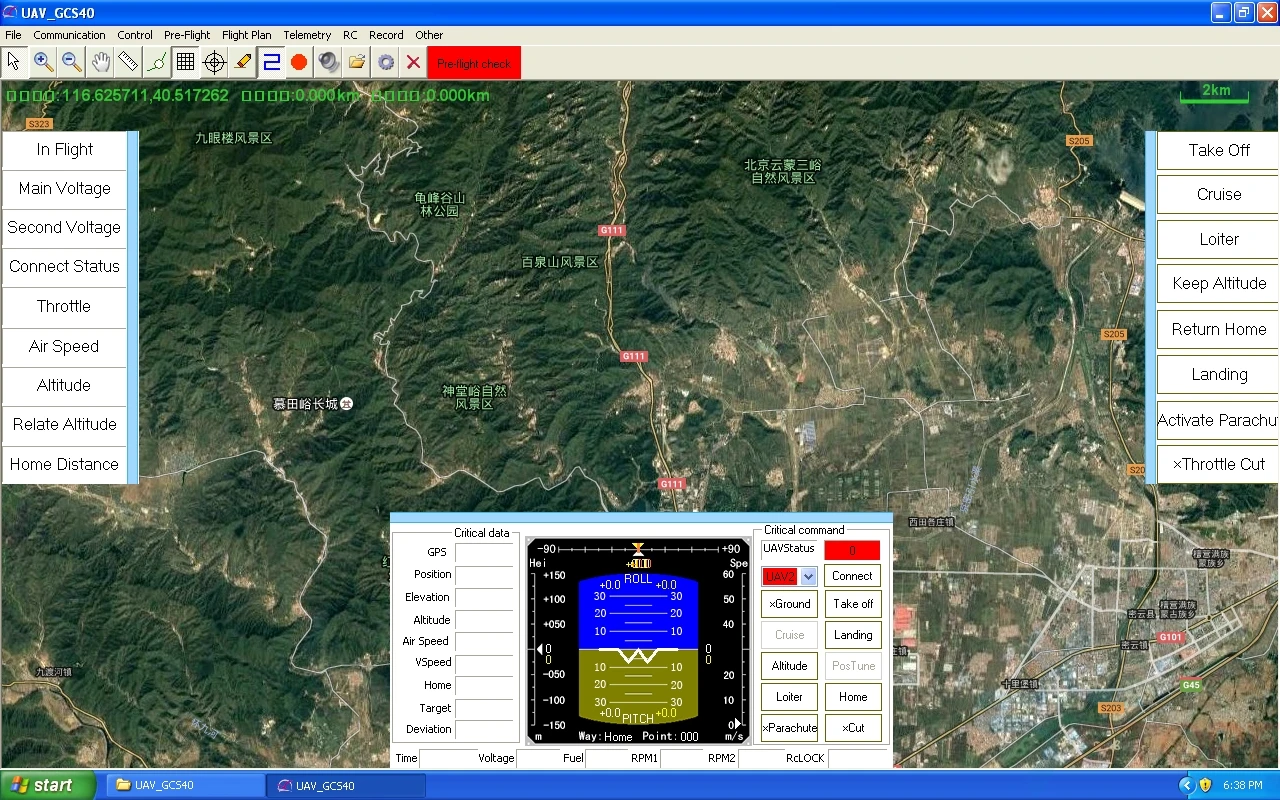
Task: Toggle the map grid overlay
Action: tap(185, 62)
